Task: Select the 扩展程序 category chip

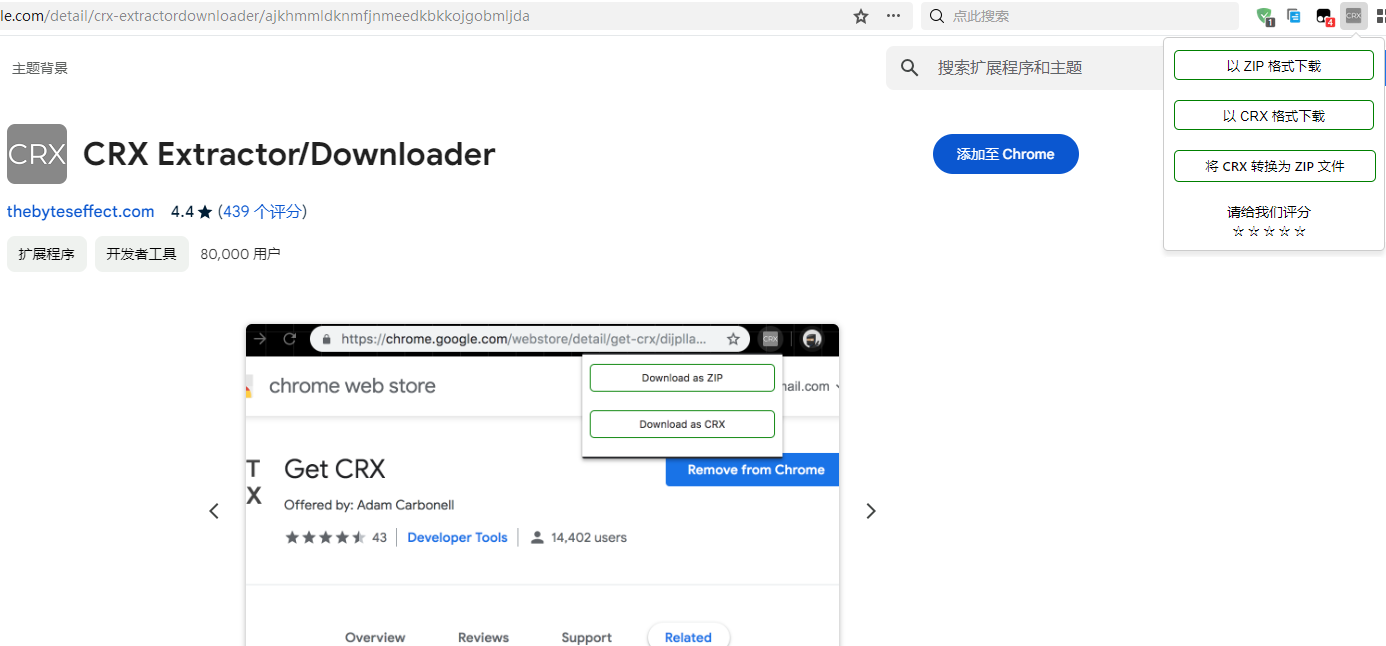Action: pyautogui.click(x=47, y=254)
